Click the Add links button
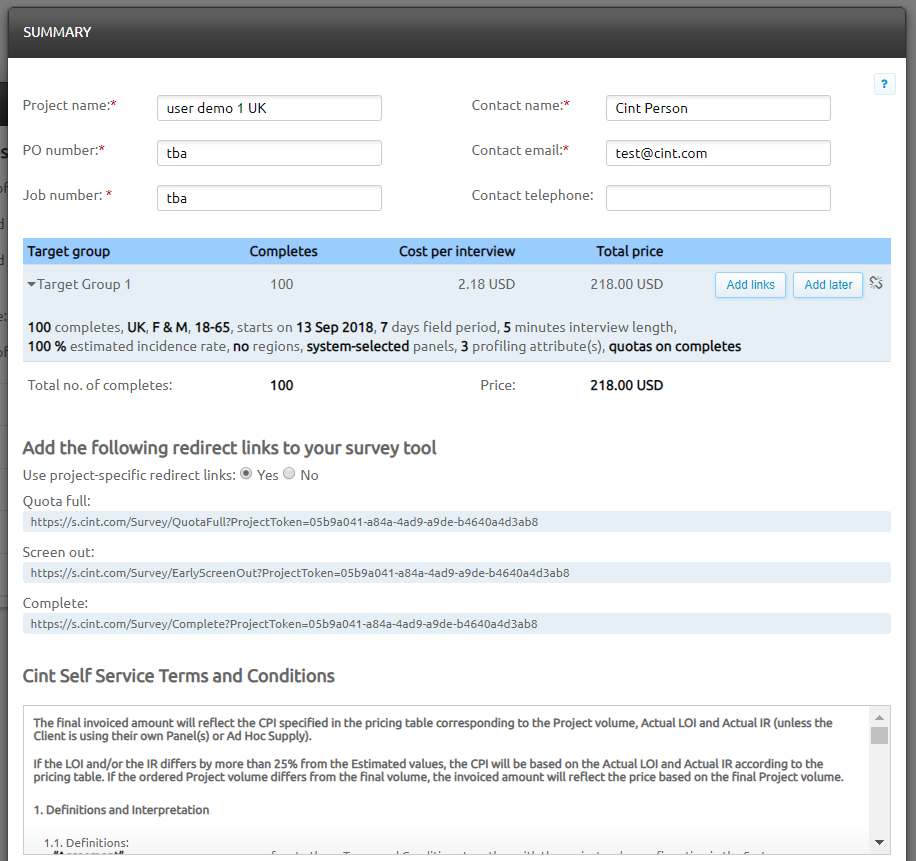The height and width of the screenshot is (861, 916). [x=750, y=285]
